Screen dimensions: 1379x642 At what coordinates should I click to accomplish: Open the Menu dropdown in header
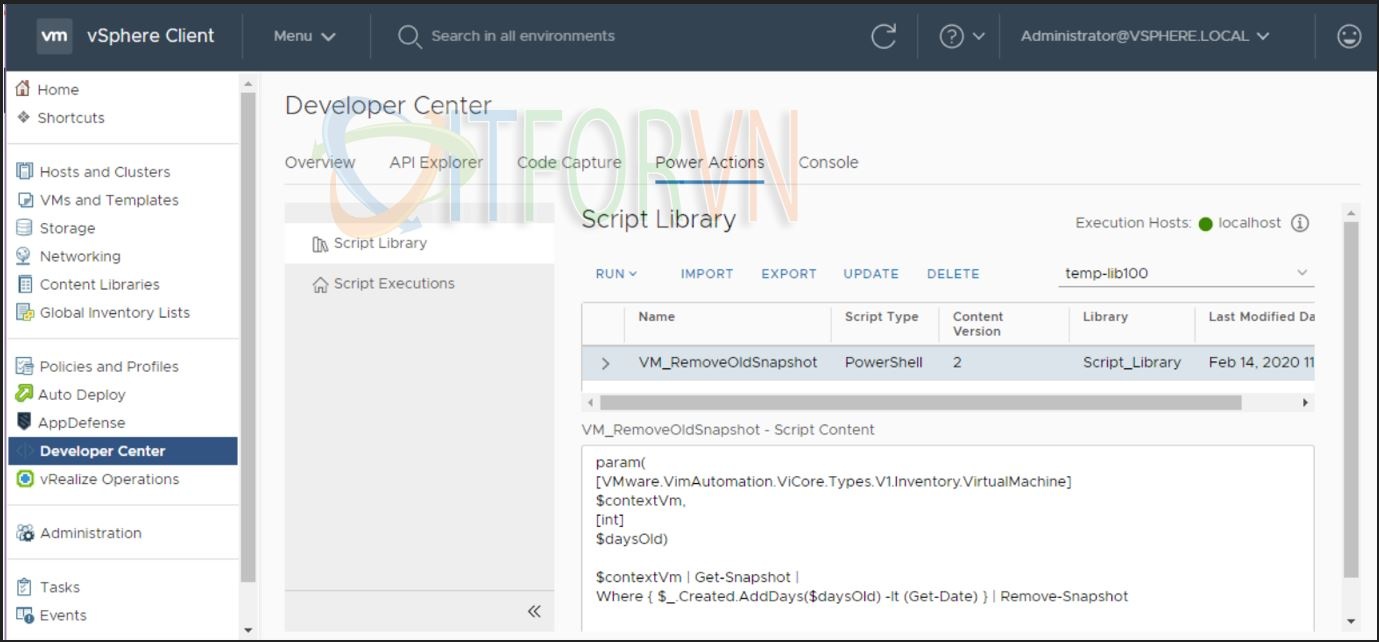point(304,36)
